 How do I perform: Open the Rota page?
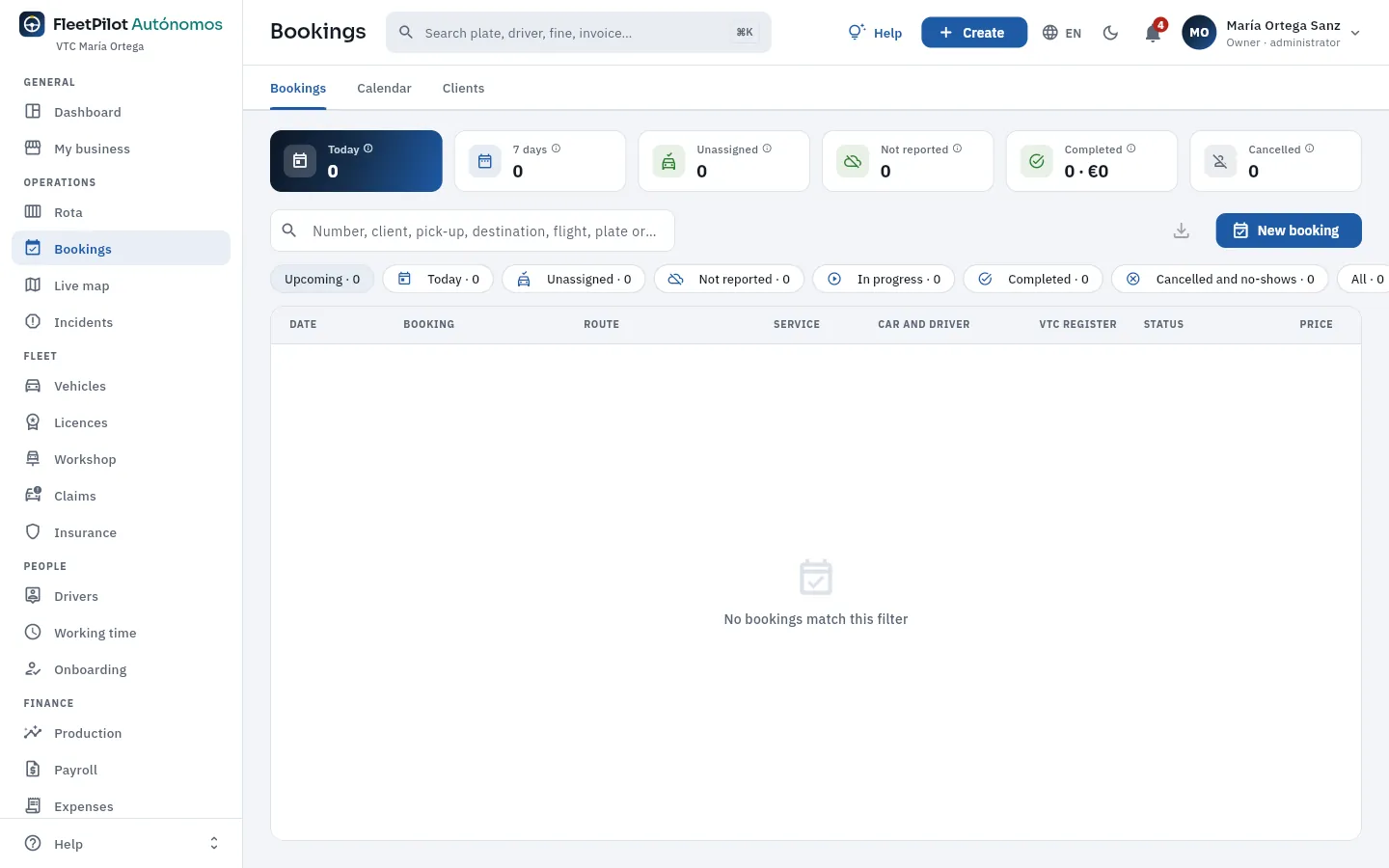(121, 212)
